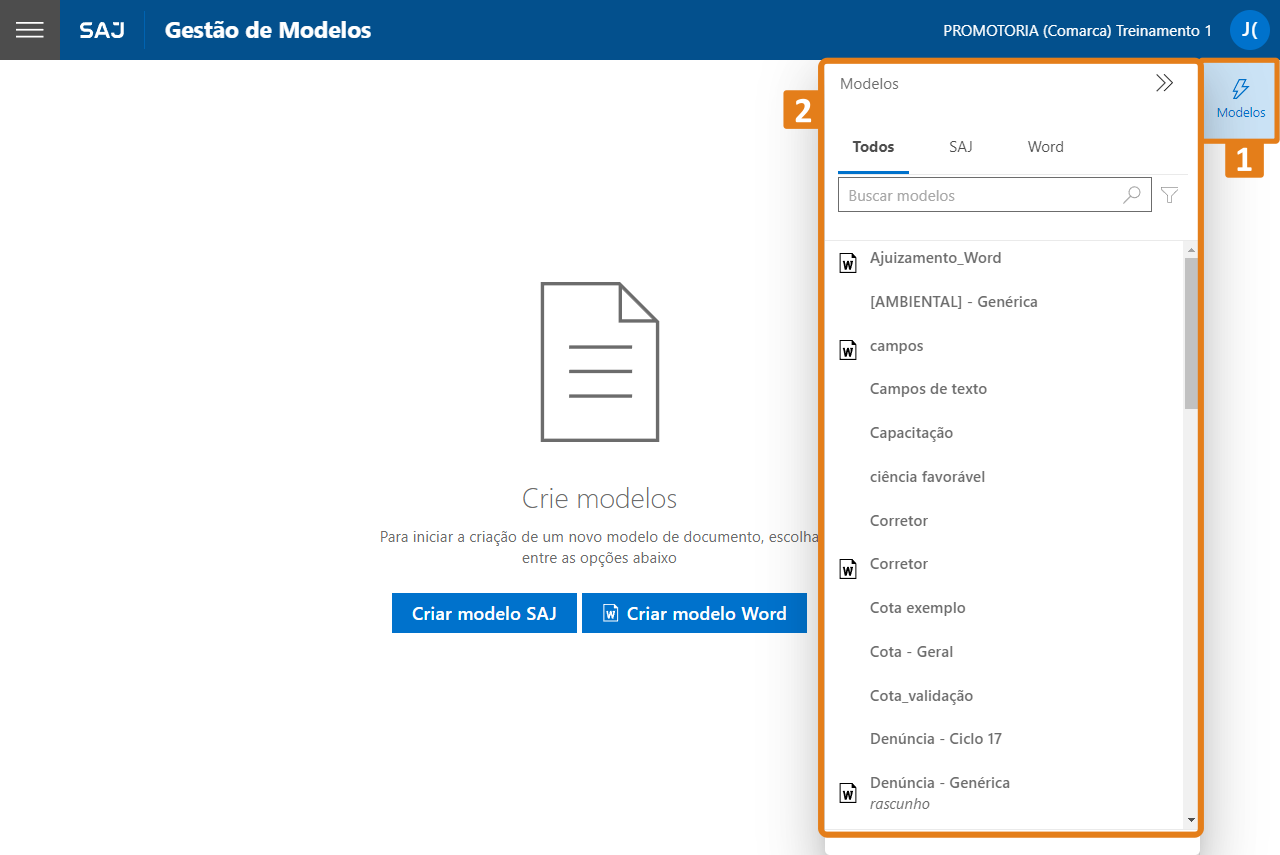This screenshot has width=1280, height=855.
Task: Click Word icon beside Ajuizamento_Word
Action: pos(848,263)
